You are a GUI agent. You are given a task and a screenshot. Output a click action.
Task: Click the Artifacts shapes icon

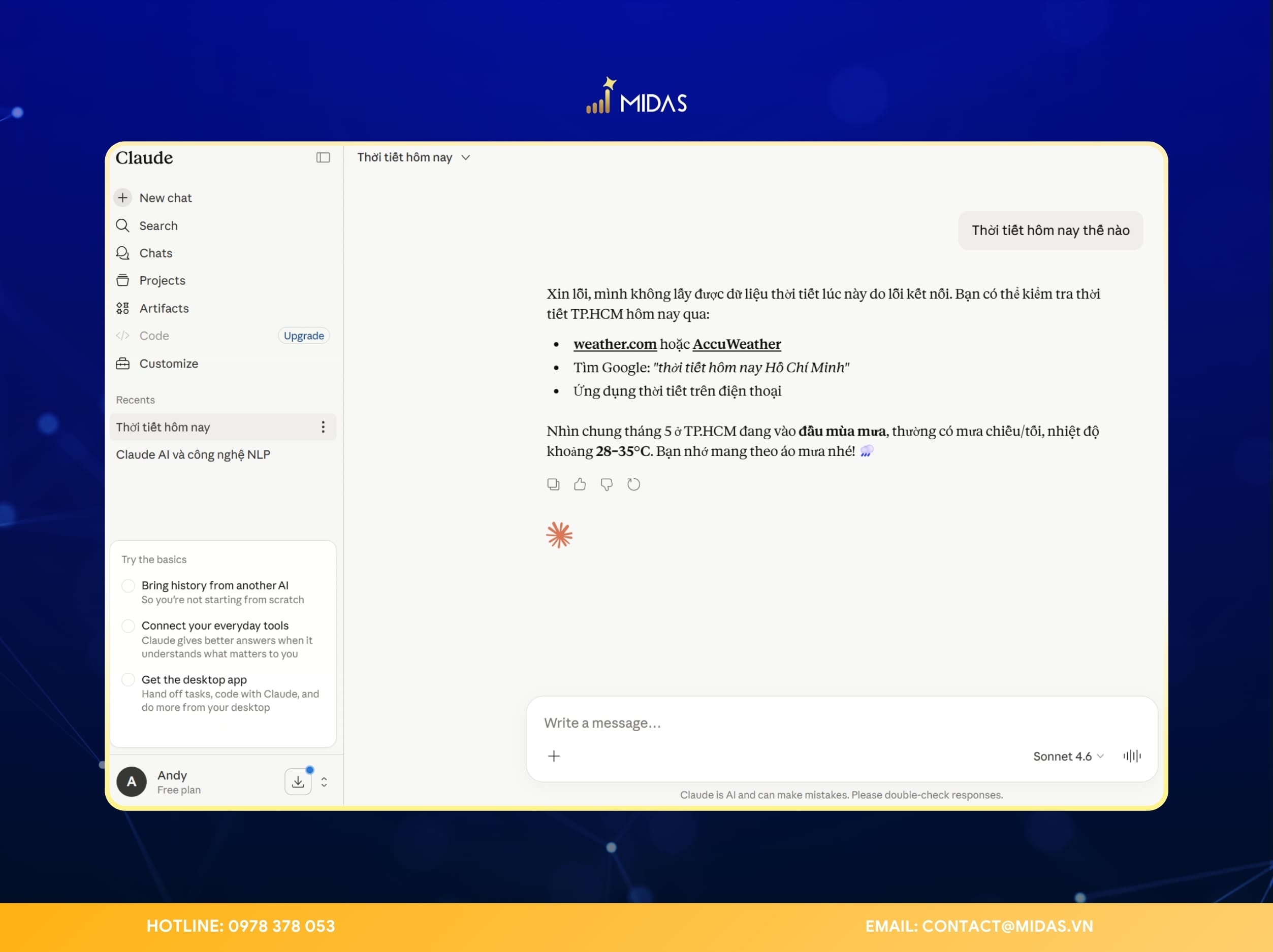coord(122,308)
